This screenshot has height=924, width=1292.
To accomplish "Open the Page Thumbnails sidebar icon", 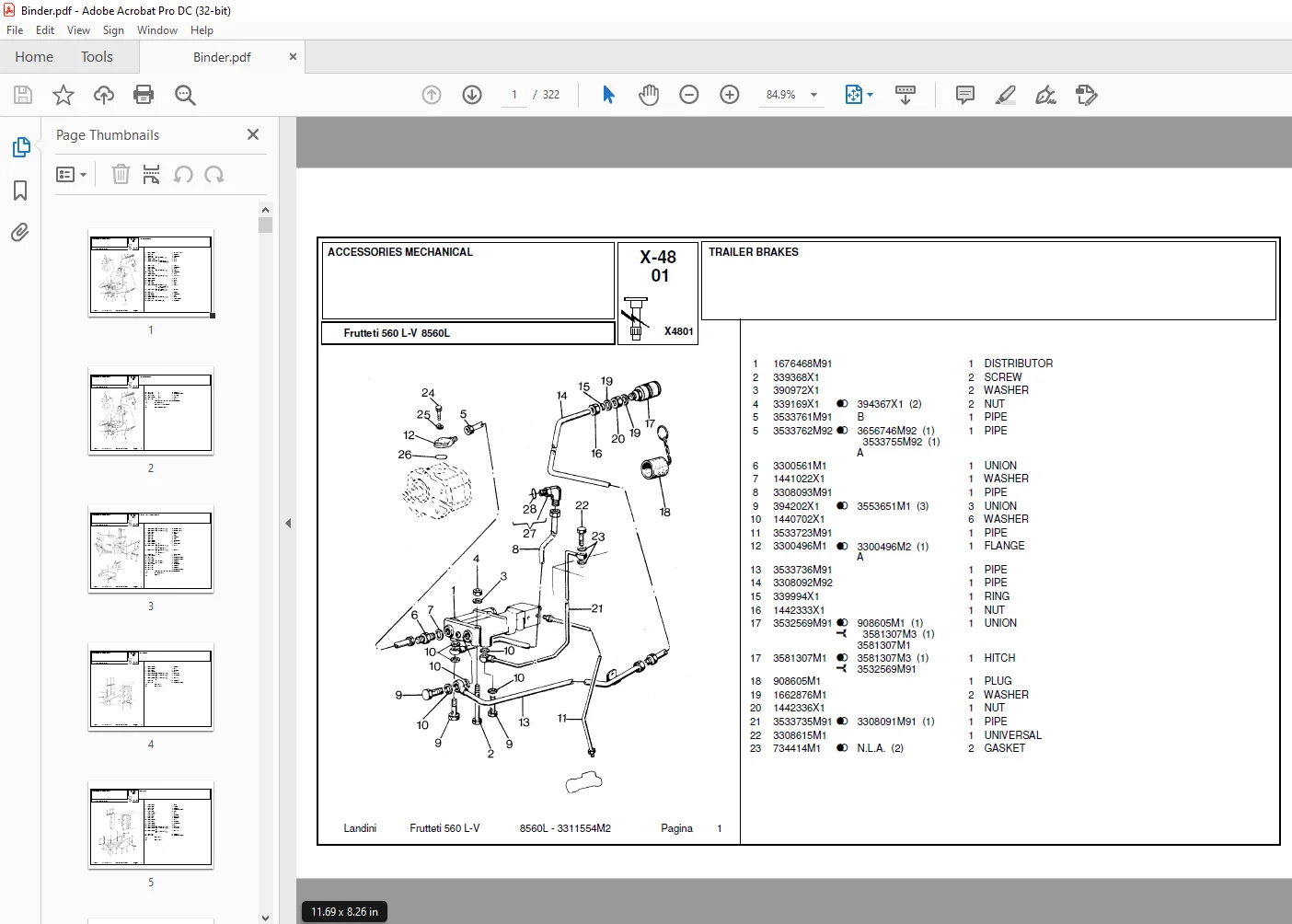I will 20,147.
